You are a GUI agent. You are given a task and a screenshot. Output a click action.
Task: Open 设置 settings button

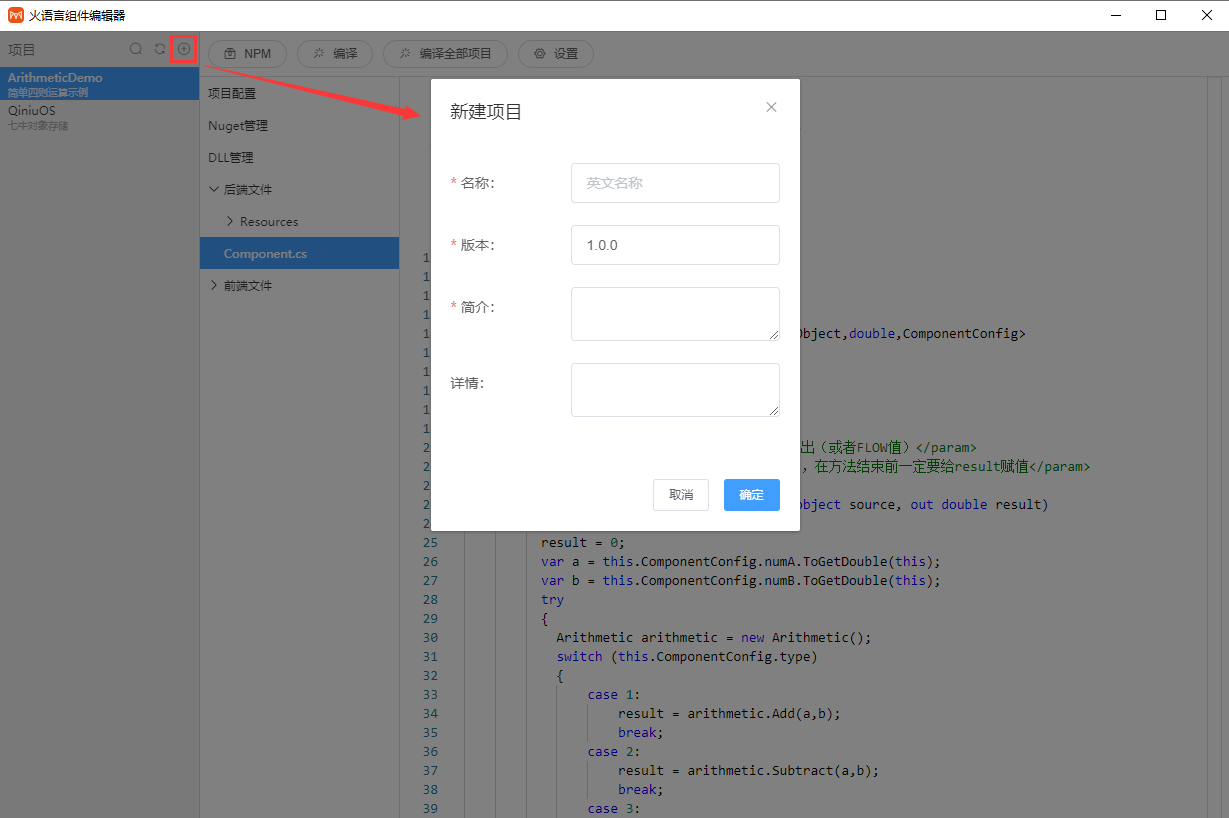(556, 54)
